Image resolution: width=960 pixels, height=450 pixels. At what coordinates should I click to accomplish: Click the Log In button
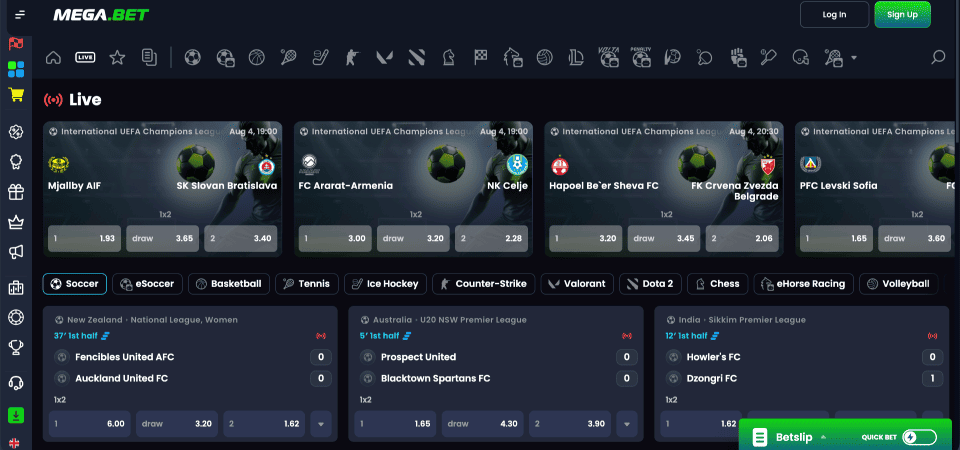coord(834,15)
